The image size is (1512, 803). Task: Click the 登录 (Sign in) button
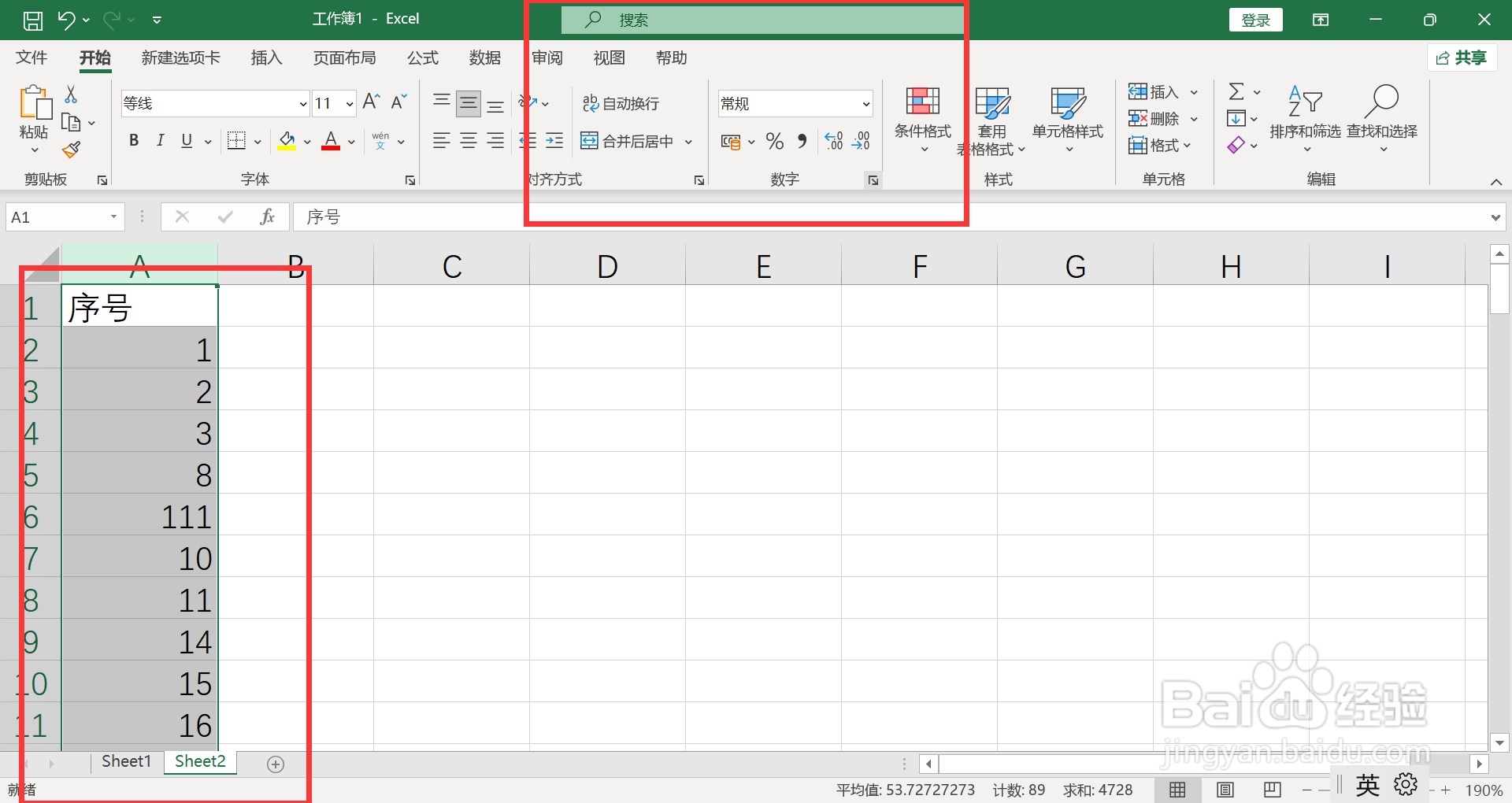1255,19
